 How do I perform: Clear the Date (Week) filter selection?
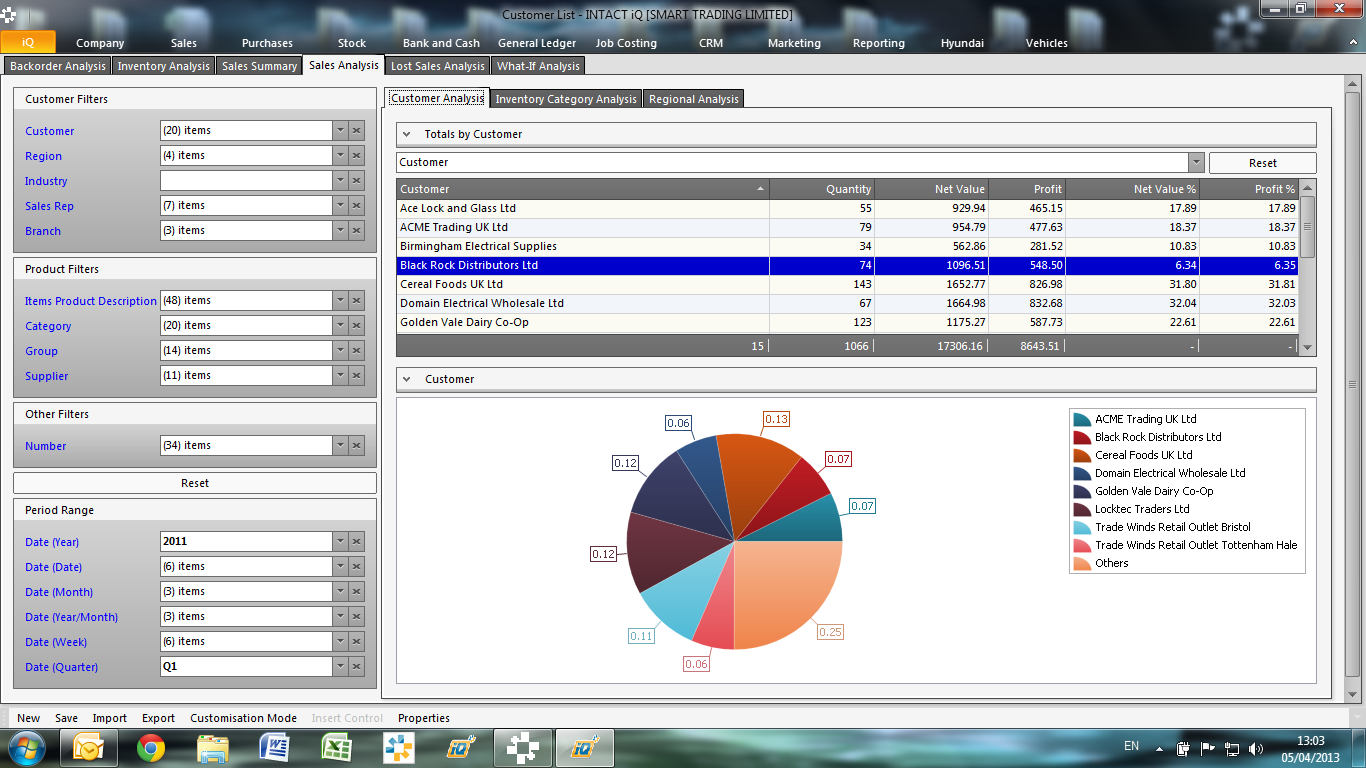coord(357,641)
